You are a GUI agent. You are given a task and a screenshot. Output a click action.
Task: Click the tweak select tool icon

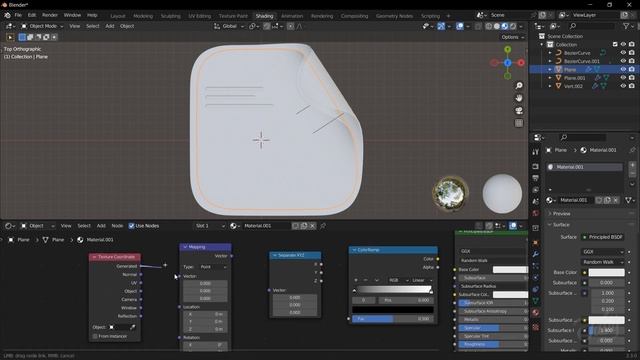(10, 37)
